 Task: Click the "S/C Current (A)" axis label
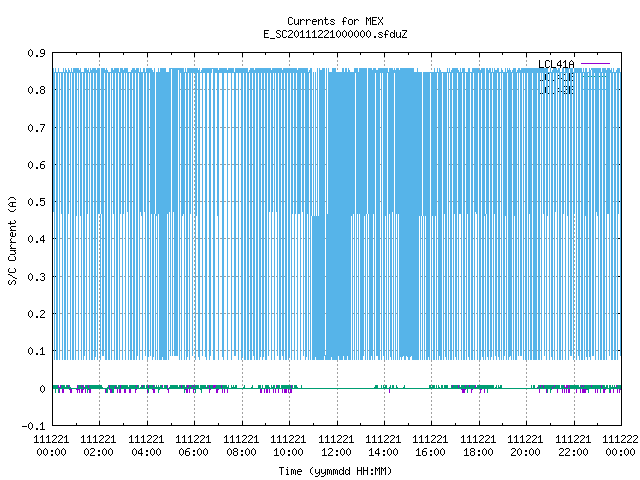click(13, 240)
